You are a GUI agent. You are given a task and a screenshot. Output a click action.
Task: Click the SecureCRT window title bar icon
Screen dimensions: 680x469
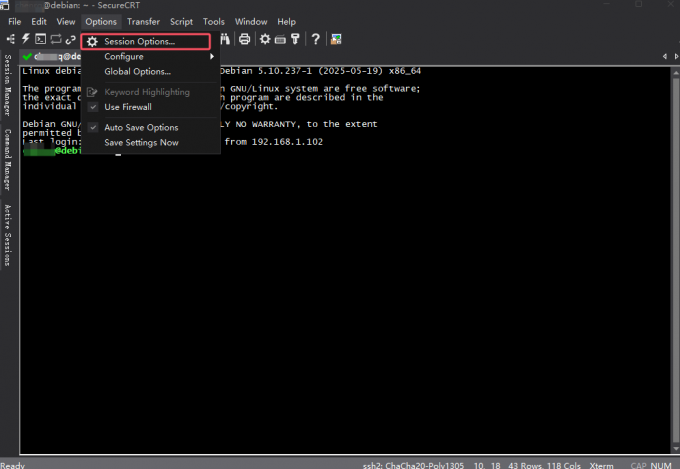point(4,5)
